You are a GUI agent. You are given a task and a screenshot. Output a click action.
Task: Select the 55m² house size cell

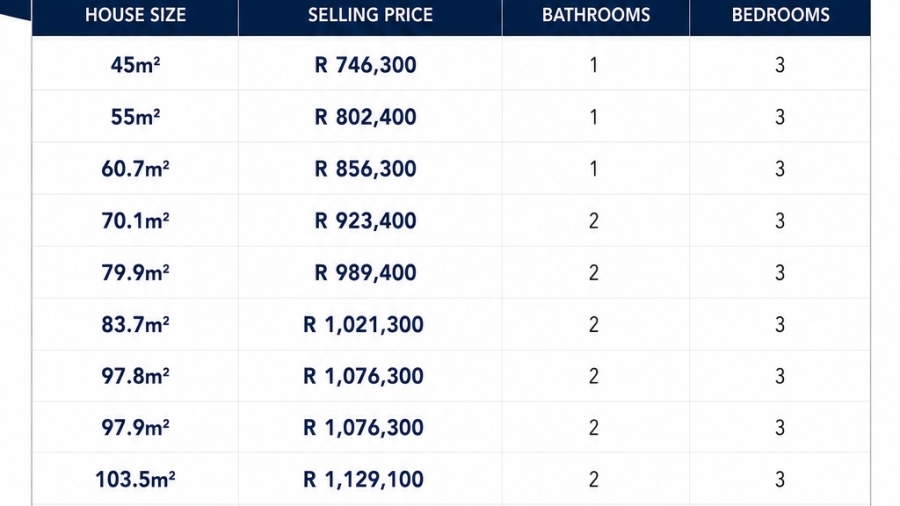point(135,117)
